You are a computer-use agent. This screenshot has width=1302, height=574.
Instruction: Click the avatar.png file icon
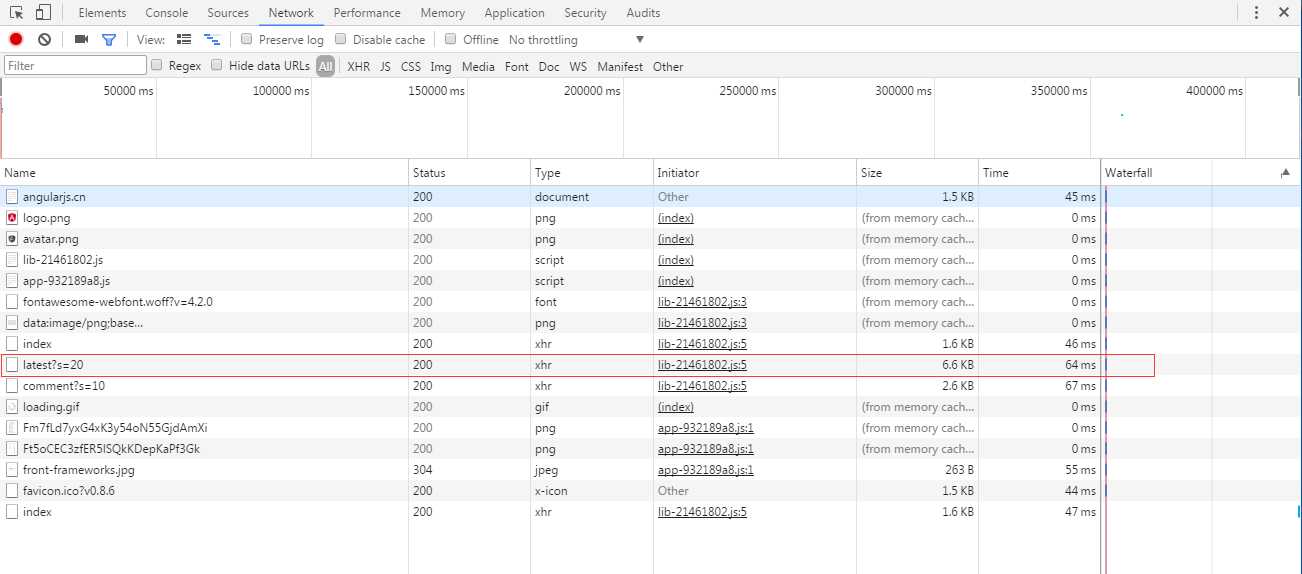point(12,239)
